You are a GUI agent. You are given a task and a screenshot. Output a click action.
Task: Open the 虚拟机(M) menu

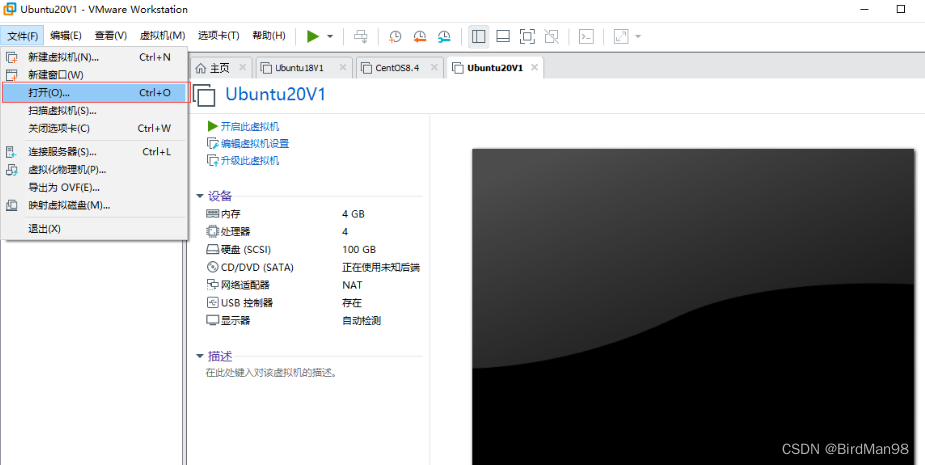pos(162,36)
